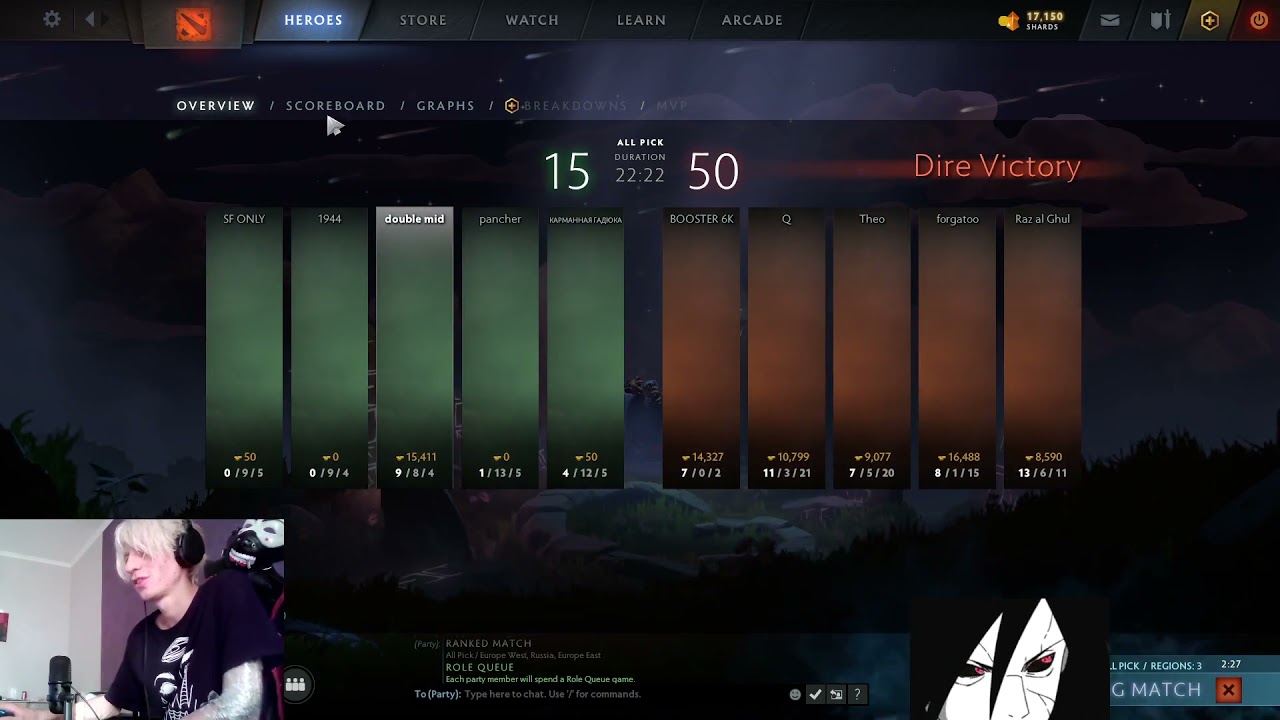Select the forgatoo player card
1280x720 pixels.
958,348
